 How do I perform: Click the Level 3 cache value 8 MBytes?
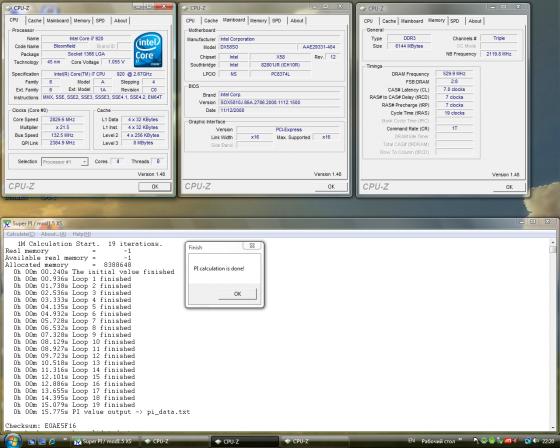pyautogui.click(x=143, y=143)
